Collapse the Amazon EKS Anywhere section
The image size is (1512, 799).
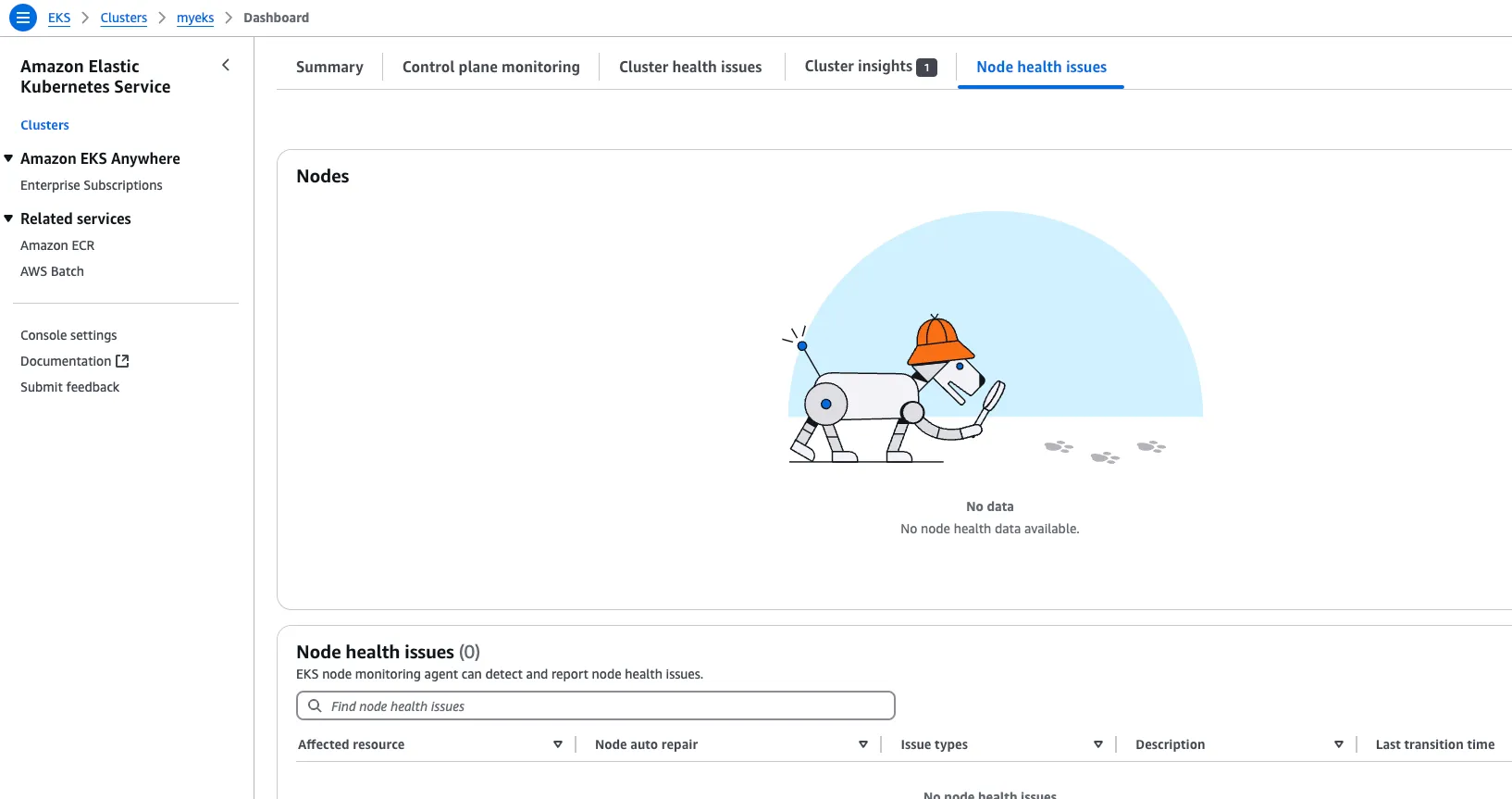click(x=8, y=158)
